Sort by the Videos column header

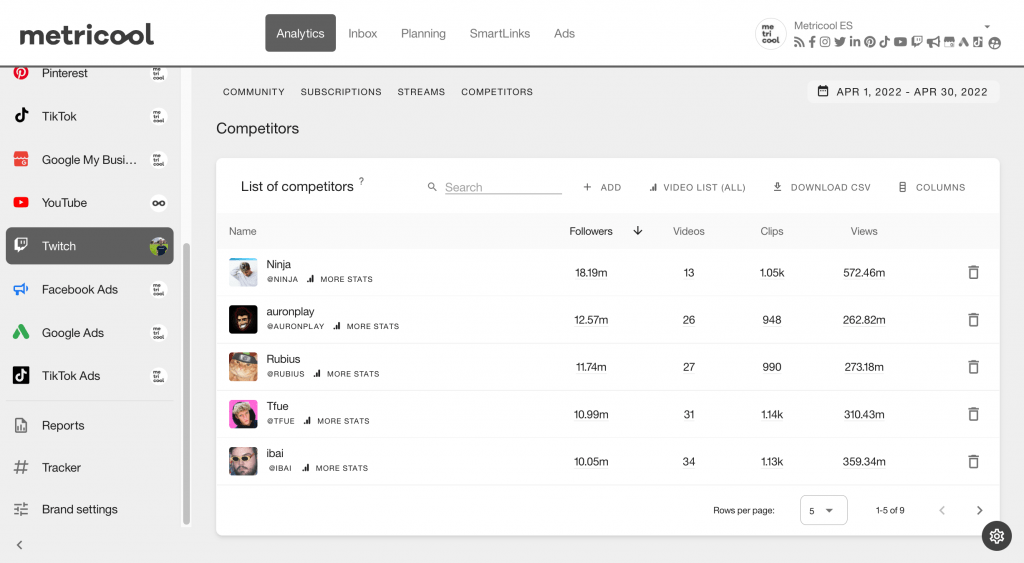click(688, 231)
